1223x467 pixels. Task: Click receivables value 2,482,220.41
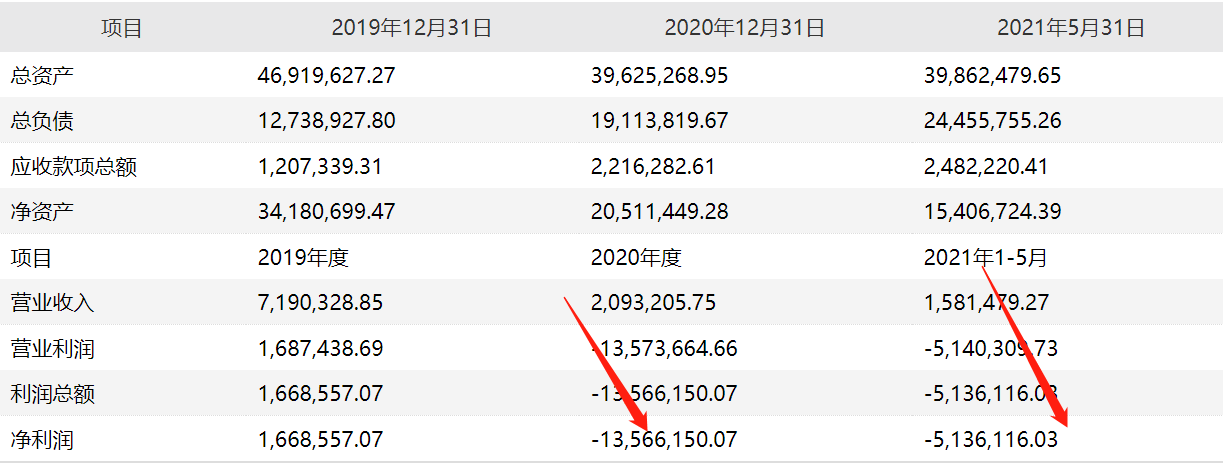[986, 167]
